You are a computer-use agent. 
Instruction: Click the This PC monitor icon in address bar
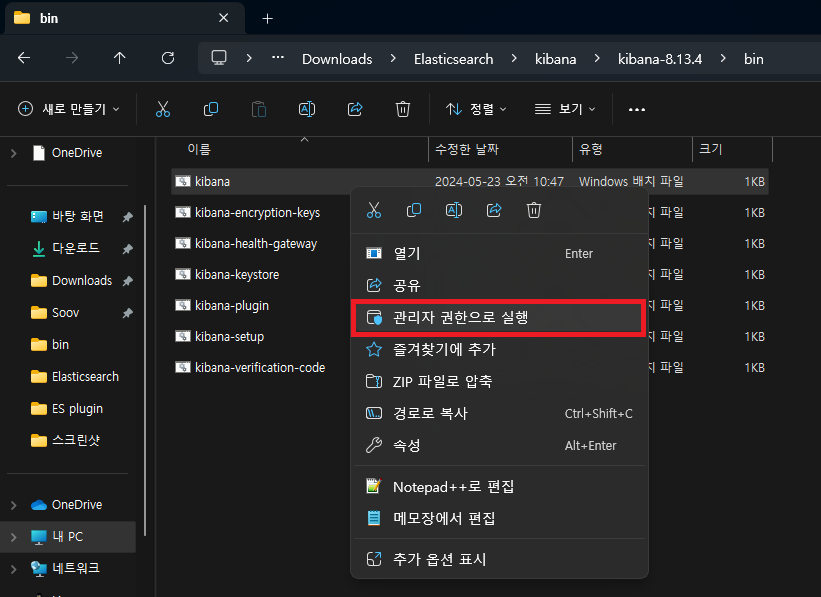pos(219,58)
